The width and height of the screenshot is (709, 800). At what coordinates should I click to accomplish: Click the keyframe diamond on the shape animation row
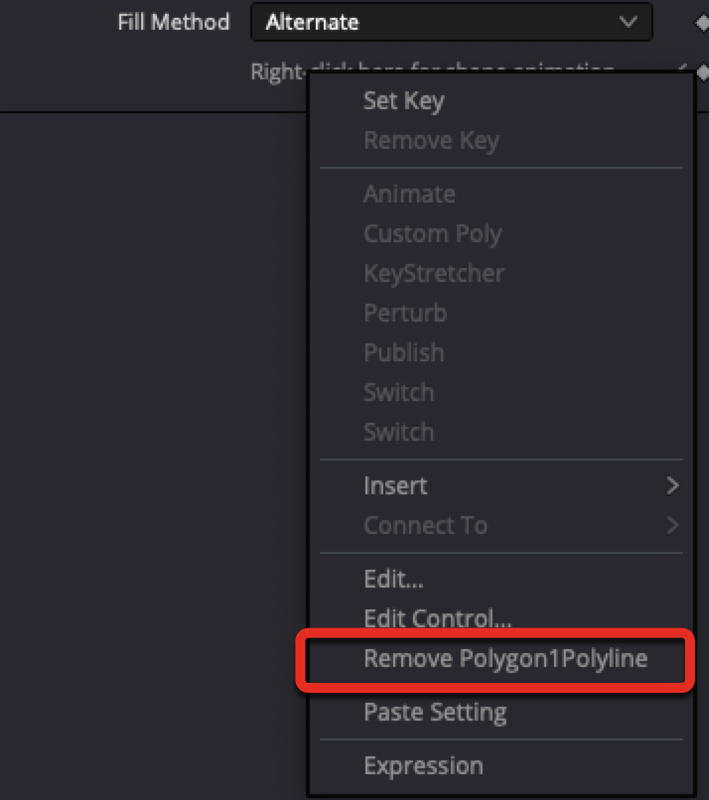(x=703, y=72)
